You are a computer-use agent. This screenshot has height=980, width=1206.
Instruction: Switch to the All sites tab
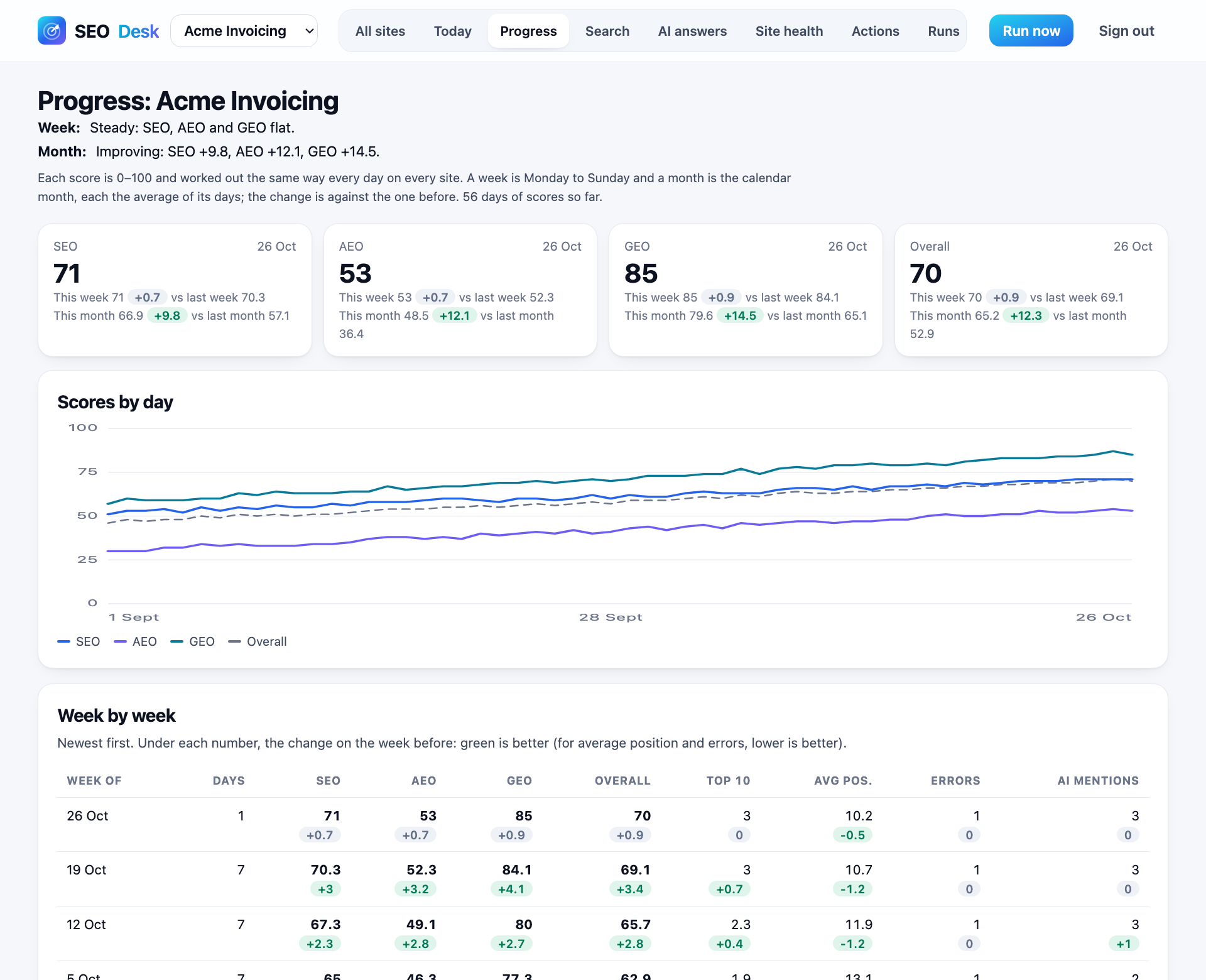[380, 31]
